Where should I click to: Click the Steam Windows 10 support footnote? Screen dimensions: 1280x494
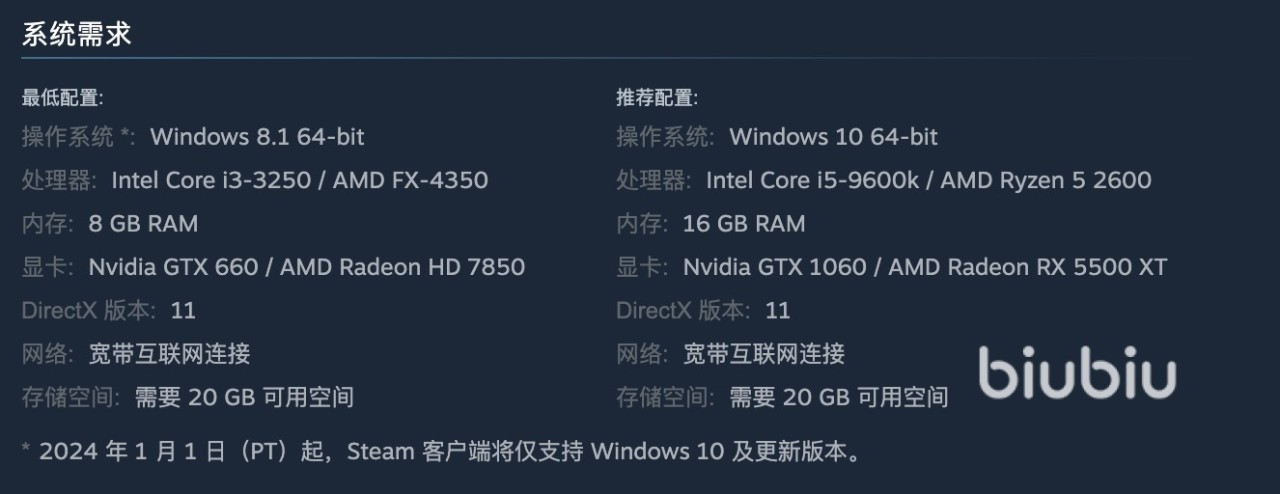[x=440, y=452]
